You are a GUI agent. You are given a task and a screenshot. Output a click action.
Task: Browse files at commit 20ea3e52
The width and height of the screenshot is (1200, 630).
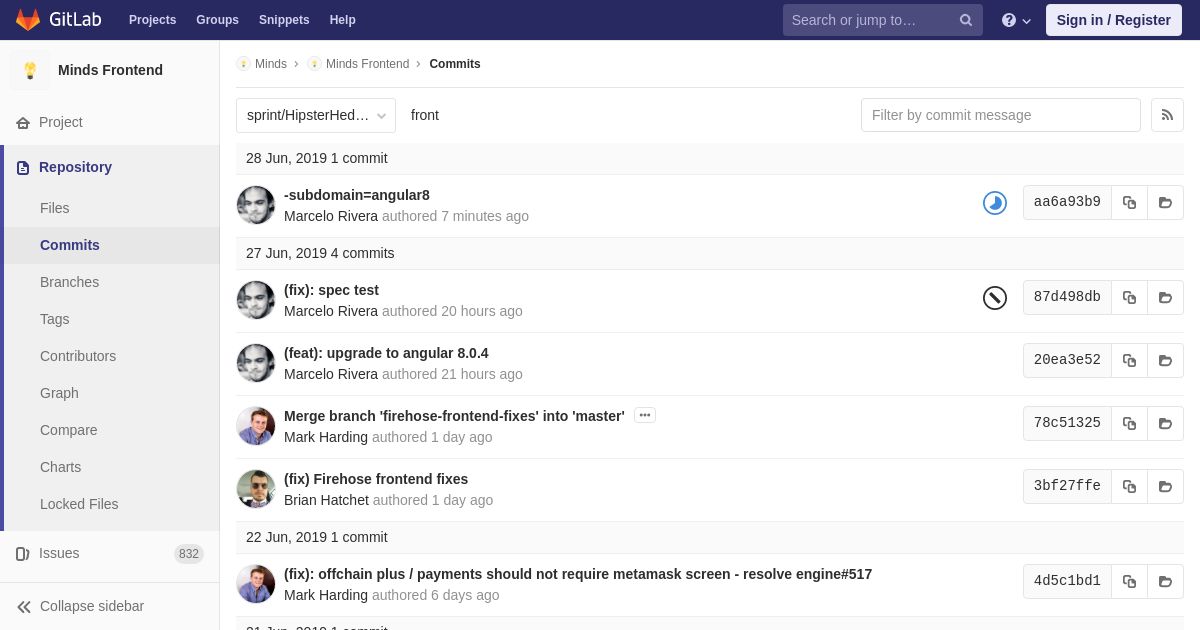pyautogui.click(x=1165, y=360)
